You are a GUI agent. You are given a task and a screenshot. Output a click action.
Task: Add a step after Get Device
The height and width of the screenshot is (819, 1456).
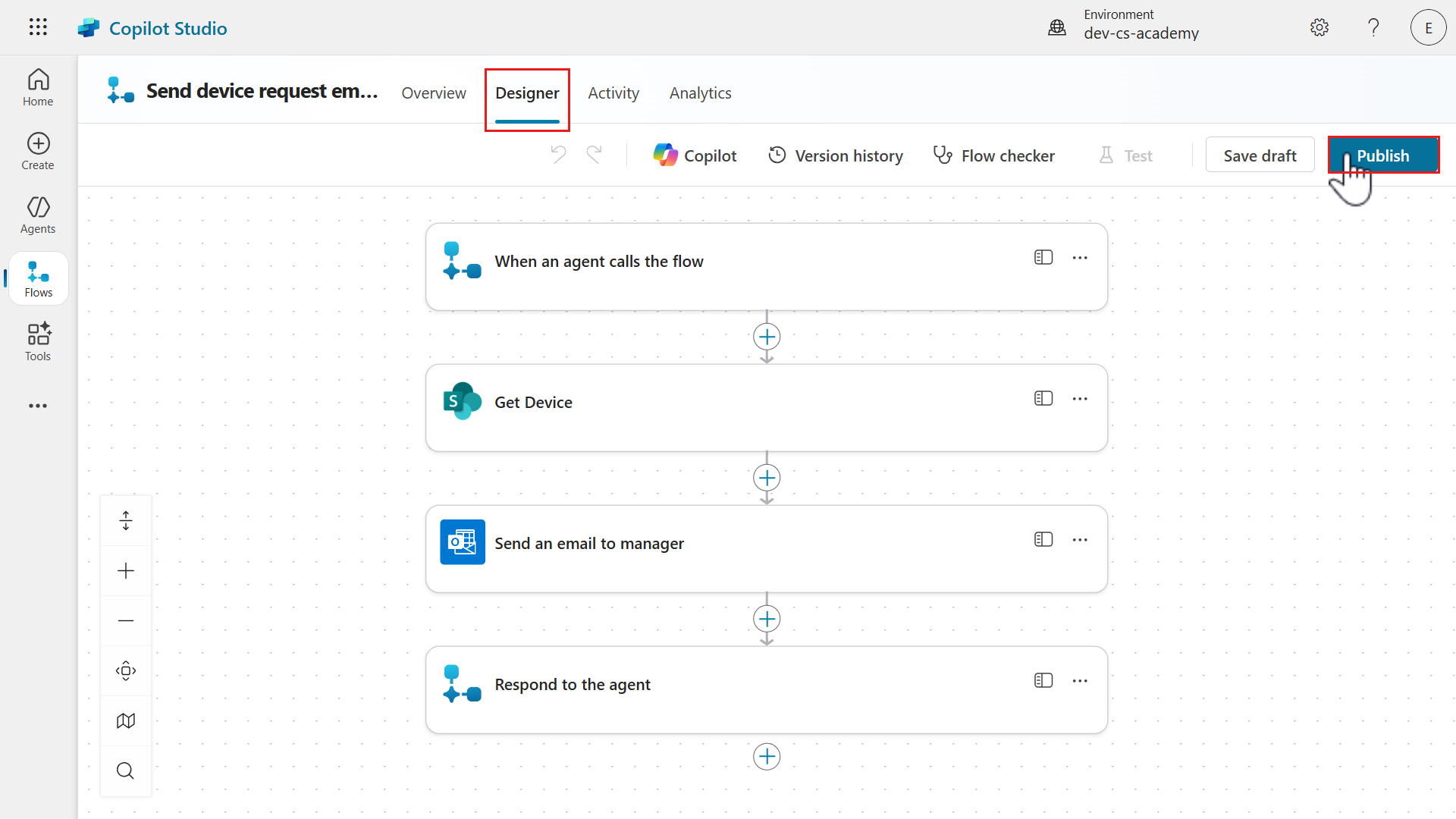click(767, 478)
